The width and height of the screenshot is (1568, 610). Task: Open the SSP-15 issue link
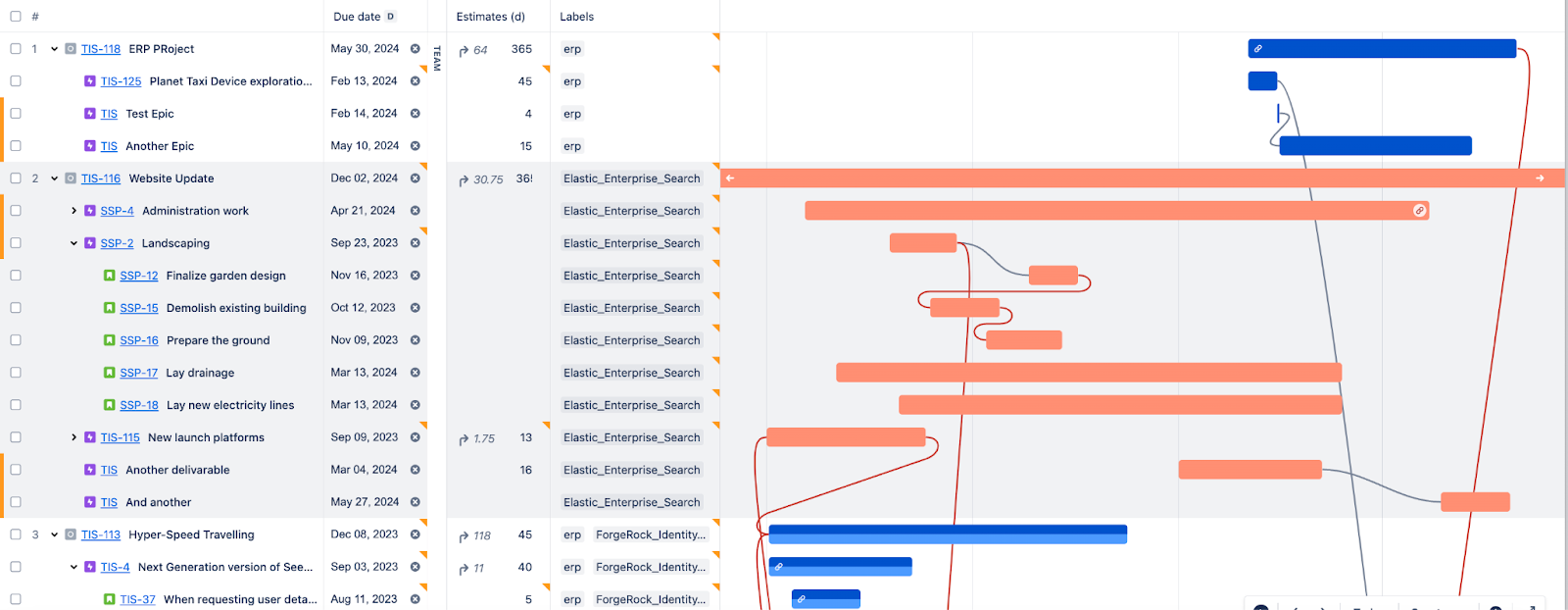click(x=139, y=308)
